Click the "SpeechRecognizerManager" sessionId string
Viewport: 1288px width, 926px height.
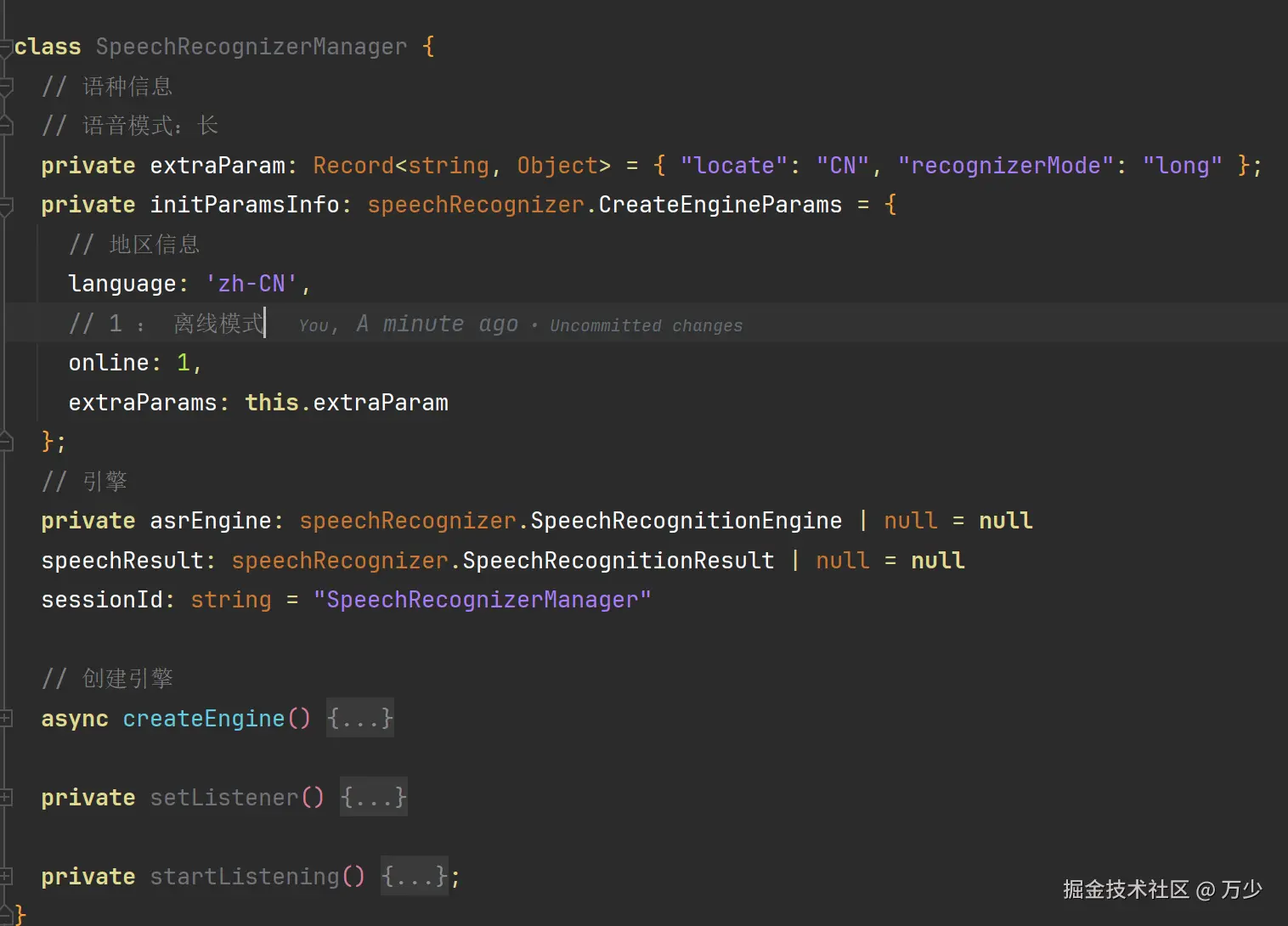click(x=482, y=600)
